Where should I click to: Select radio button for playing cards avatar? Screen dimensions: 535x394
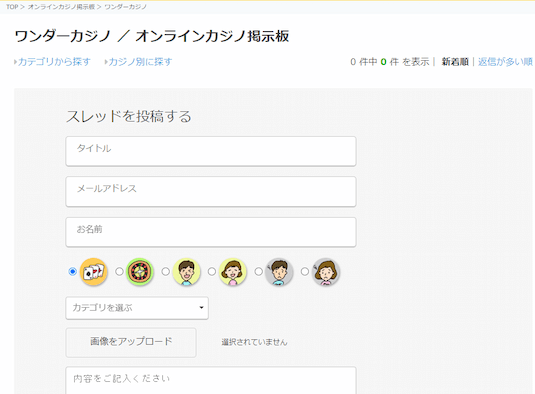tap(72, 272)
